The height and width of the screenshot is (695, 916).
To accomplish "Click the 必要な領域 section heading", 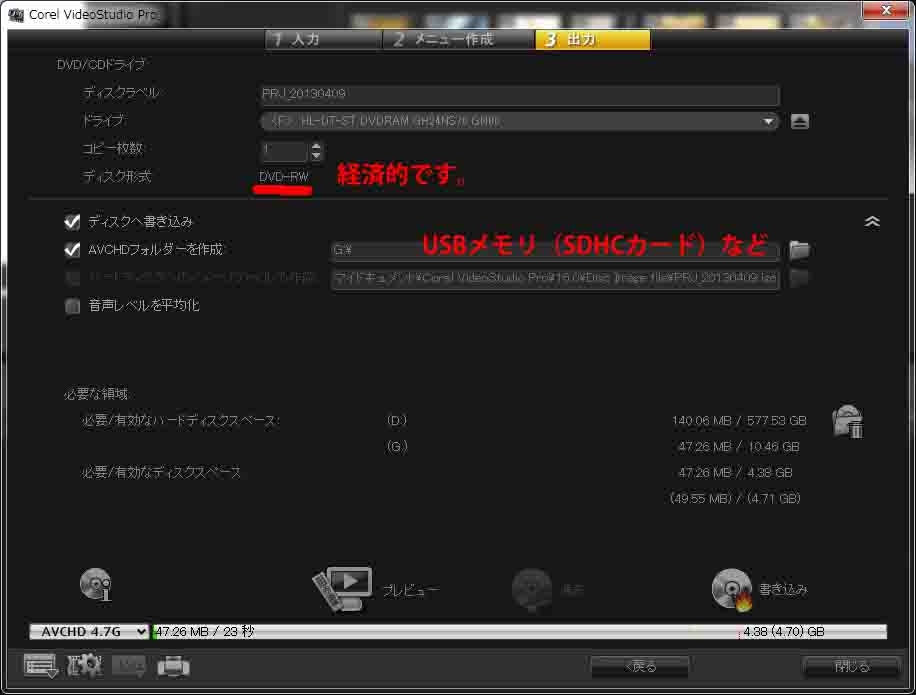I will pyautogui.click(x=95, y=394).
